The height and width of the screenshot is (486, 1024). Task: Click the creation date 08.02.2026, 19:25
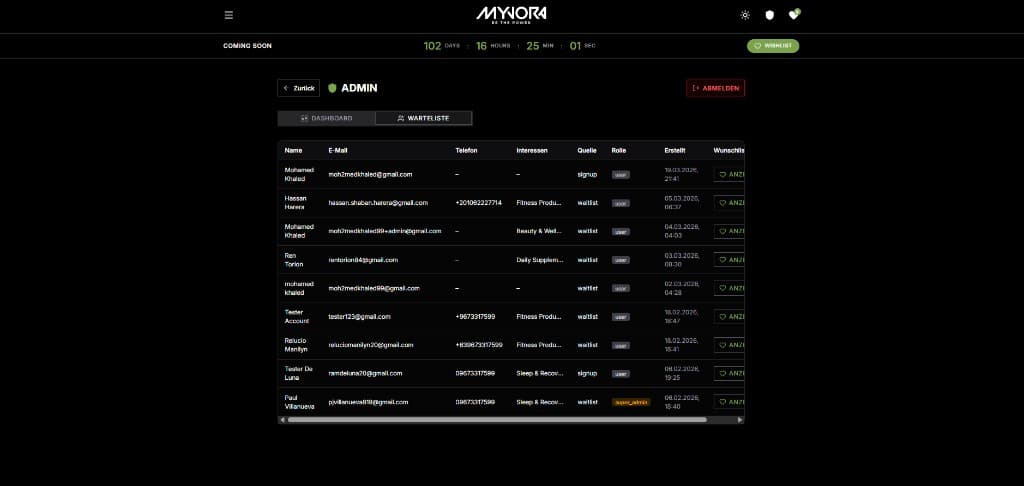pyautogui.click(x=682, y=373)
